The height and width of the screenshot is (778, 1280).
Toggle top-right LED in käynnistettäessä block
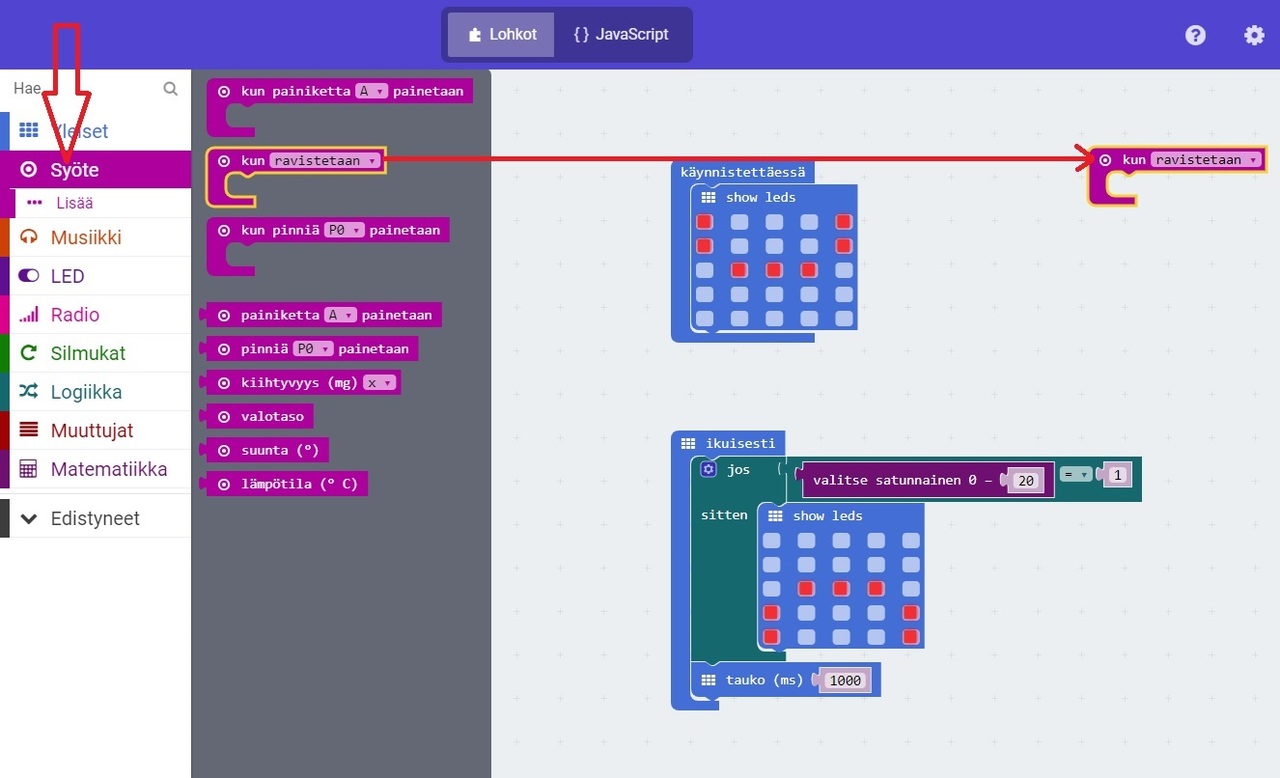(843, 222)
